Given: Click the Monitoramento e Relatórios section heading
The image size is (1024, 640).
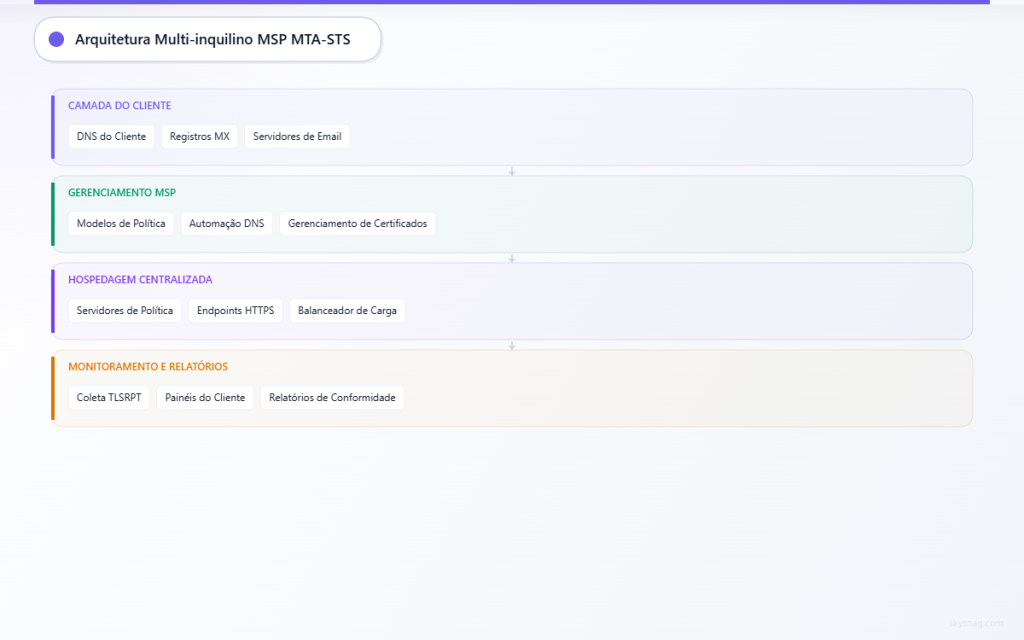Looking at the screenshot, I should [x=147, y=366].
